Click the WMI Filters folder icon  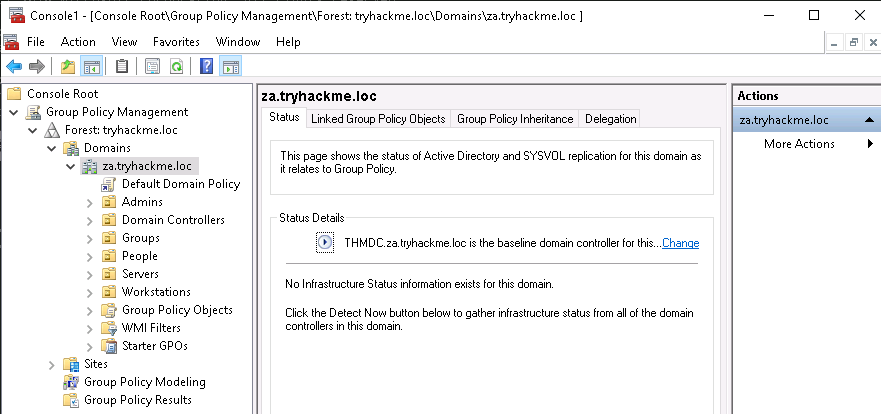[x=108, y=327]
